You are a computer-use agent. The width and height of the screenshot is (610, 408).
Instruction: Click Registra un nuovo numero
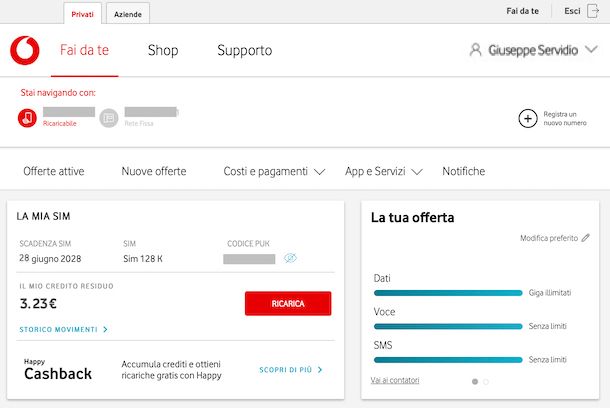click(565, 118)
